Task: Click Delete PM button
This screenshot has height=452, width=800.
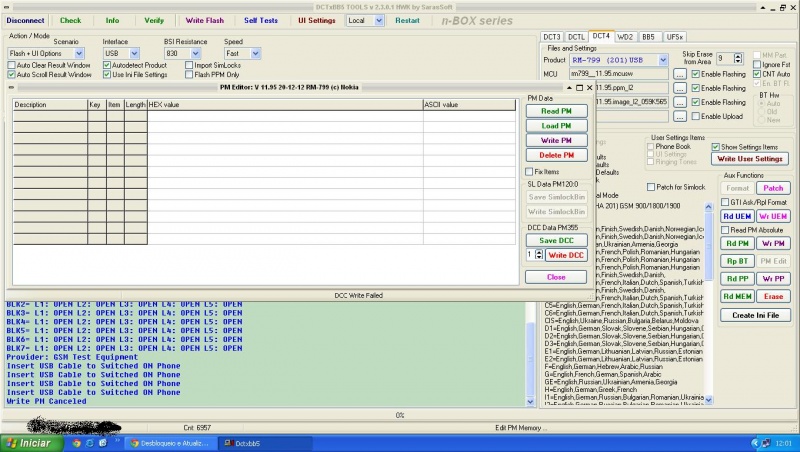Action: (556, 155)
